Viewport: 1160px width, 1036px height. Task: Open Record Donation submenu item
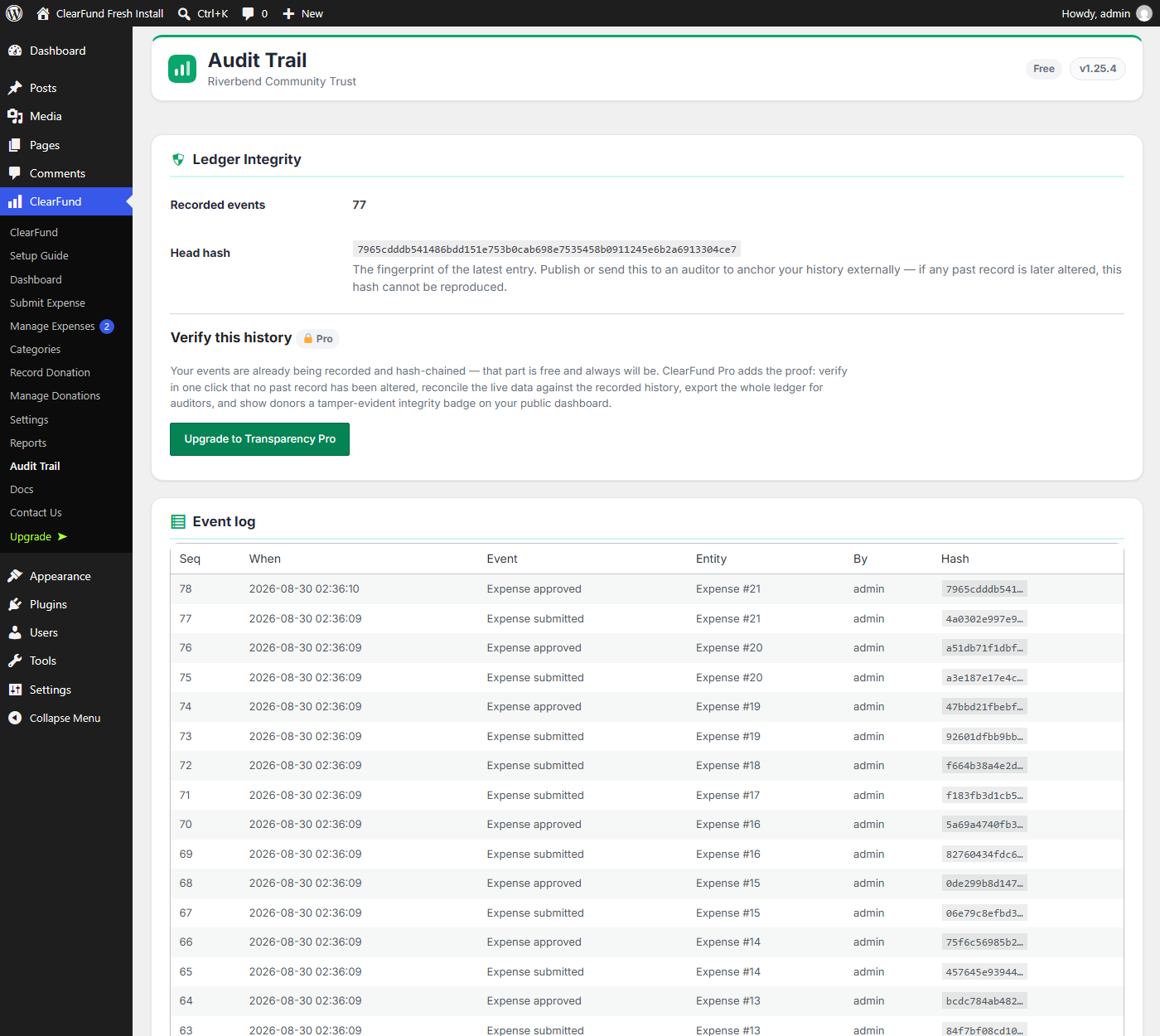(x=50, y=372)
